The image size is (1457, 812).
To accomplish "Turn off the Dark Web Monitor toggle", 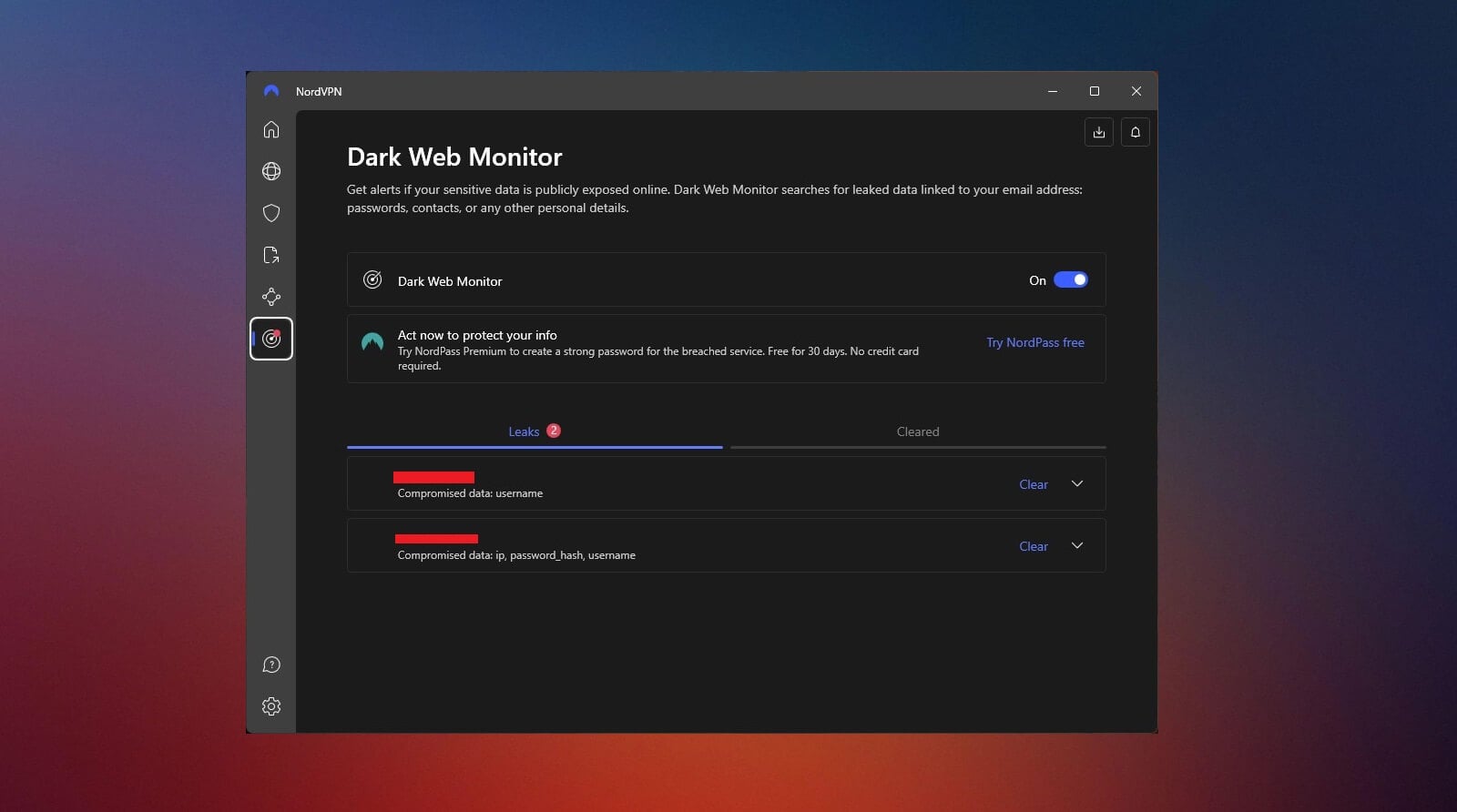I will [x=1070, y=280].
